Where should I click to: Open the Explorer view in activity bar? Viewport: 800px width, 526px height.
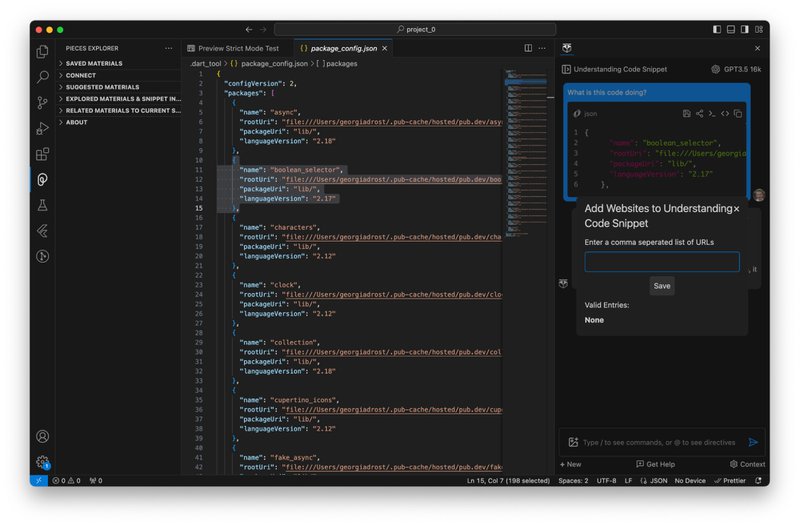click(x=43, y=52)
